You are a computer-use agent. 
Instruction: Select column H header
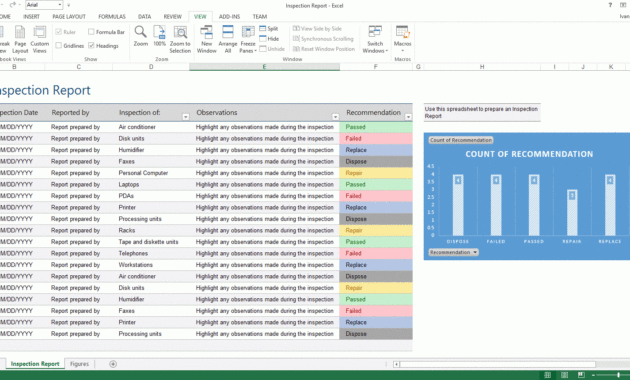point(482,67)
